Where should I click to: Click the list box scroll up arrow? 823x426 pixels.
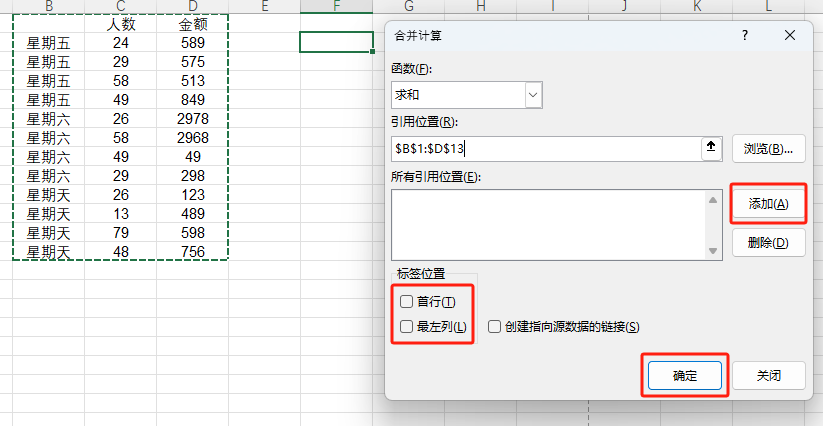pyautogui.click(x=713, y=200)
